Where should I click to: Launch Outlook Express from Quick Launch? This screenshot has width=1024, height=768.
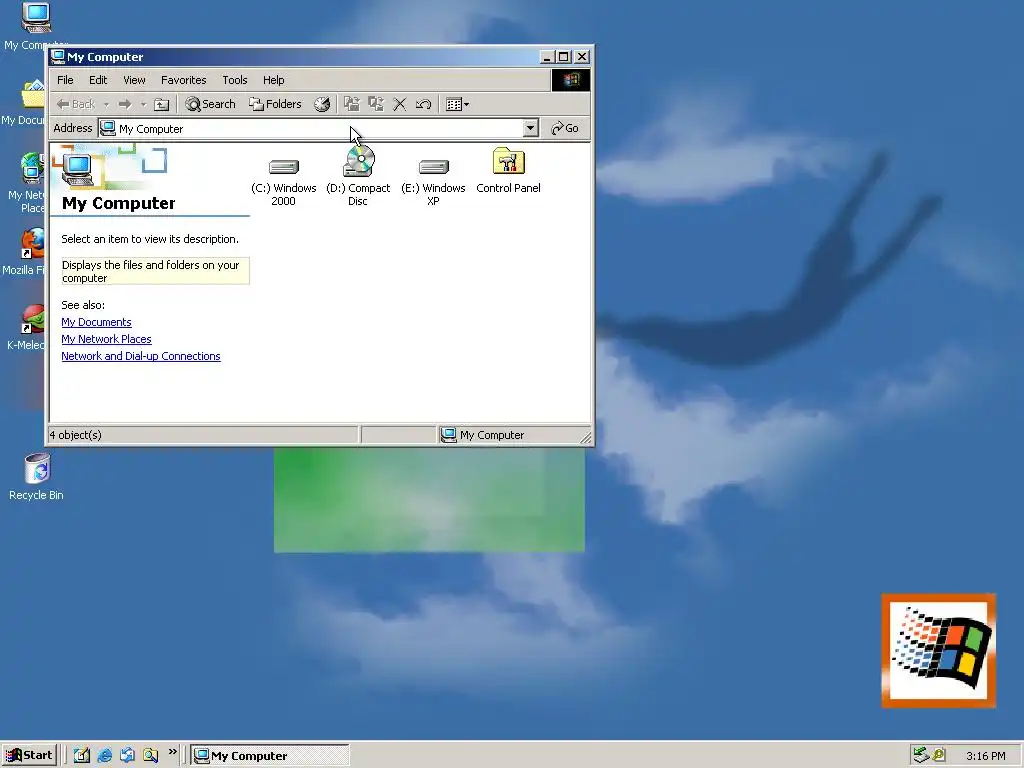pos(127,755)
